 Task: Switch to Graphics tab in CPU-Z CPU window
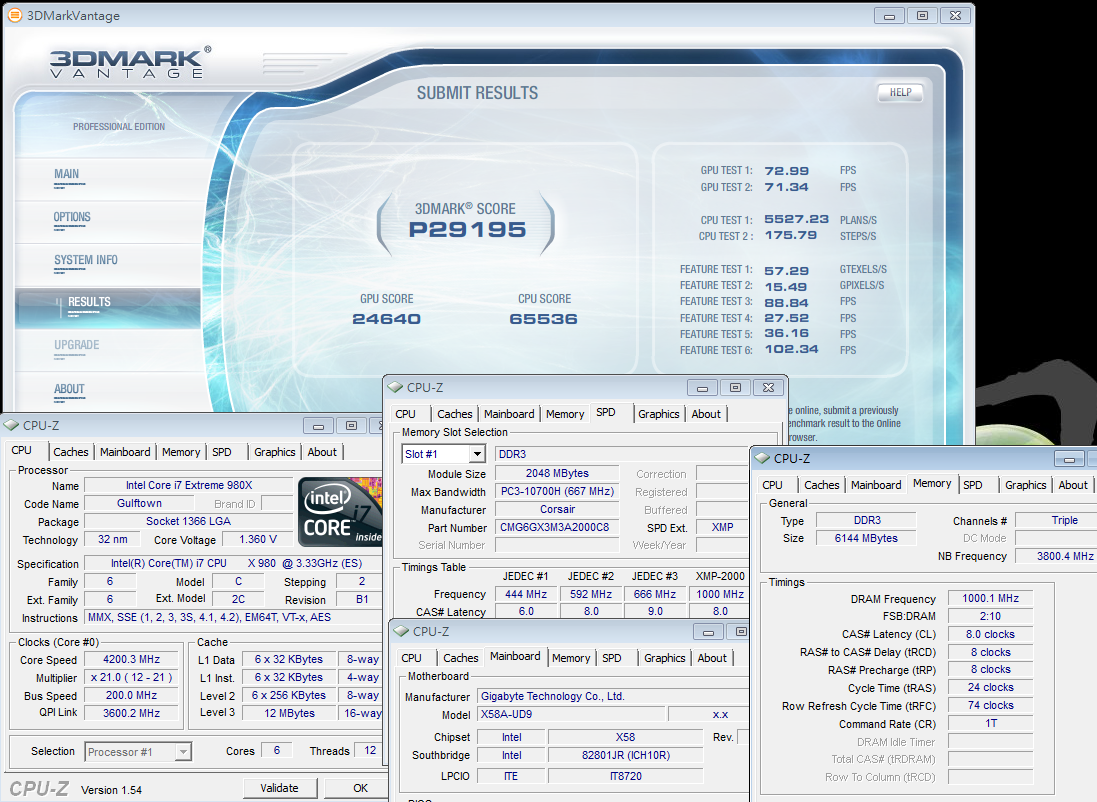pos(274,452)
